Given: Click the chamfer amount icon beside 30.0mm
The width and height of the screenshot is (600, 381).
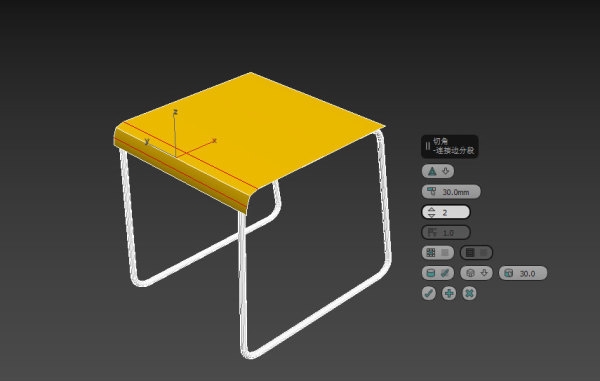Looking at the screenshot, I should [432, 191].
